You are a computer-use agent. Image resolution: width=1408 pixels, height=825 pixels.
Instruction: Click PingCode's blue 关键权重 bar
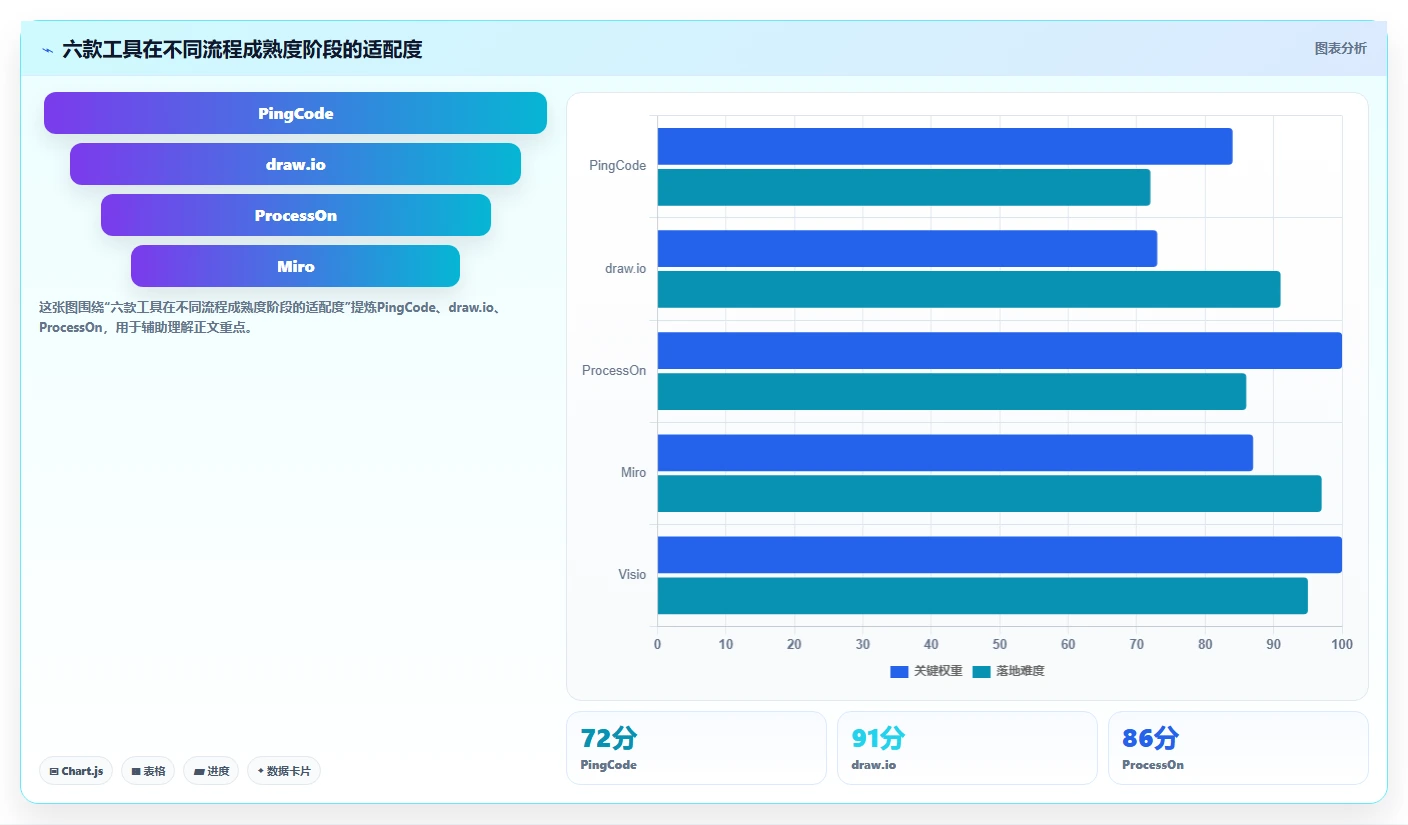point(945,146)
